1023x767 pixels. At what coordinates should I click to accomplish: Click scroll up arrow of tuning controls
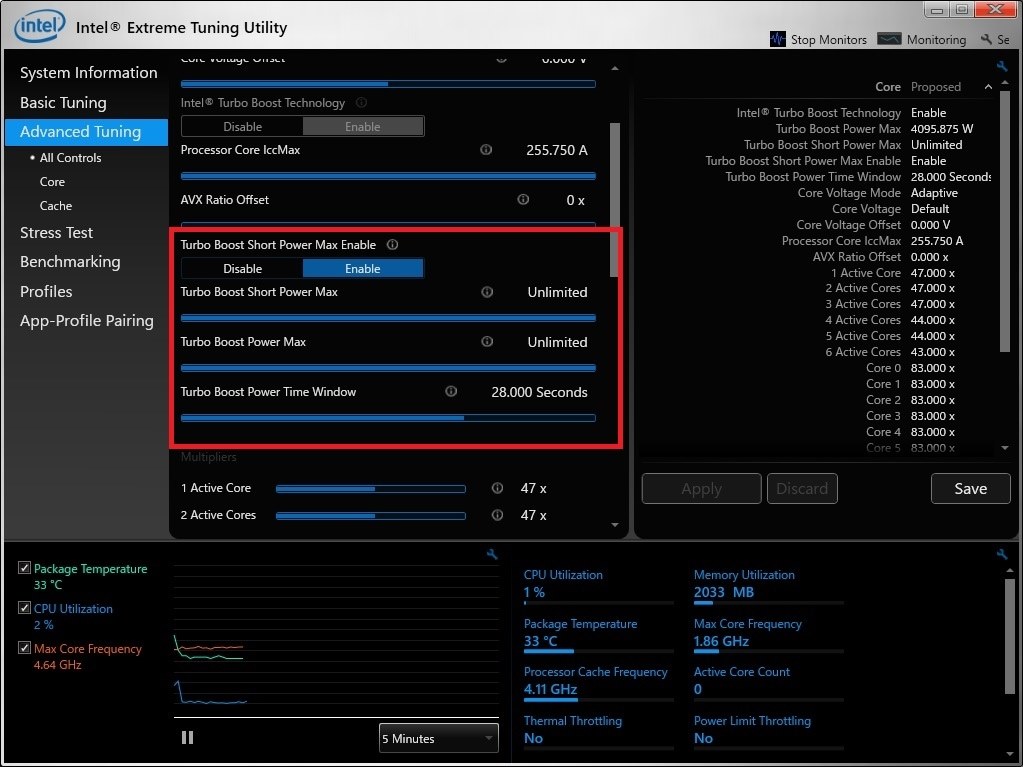[x=615, y=68]
